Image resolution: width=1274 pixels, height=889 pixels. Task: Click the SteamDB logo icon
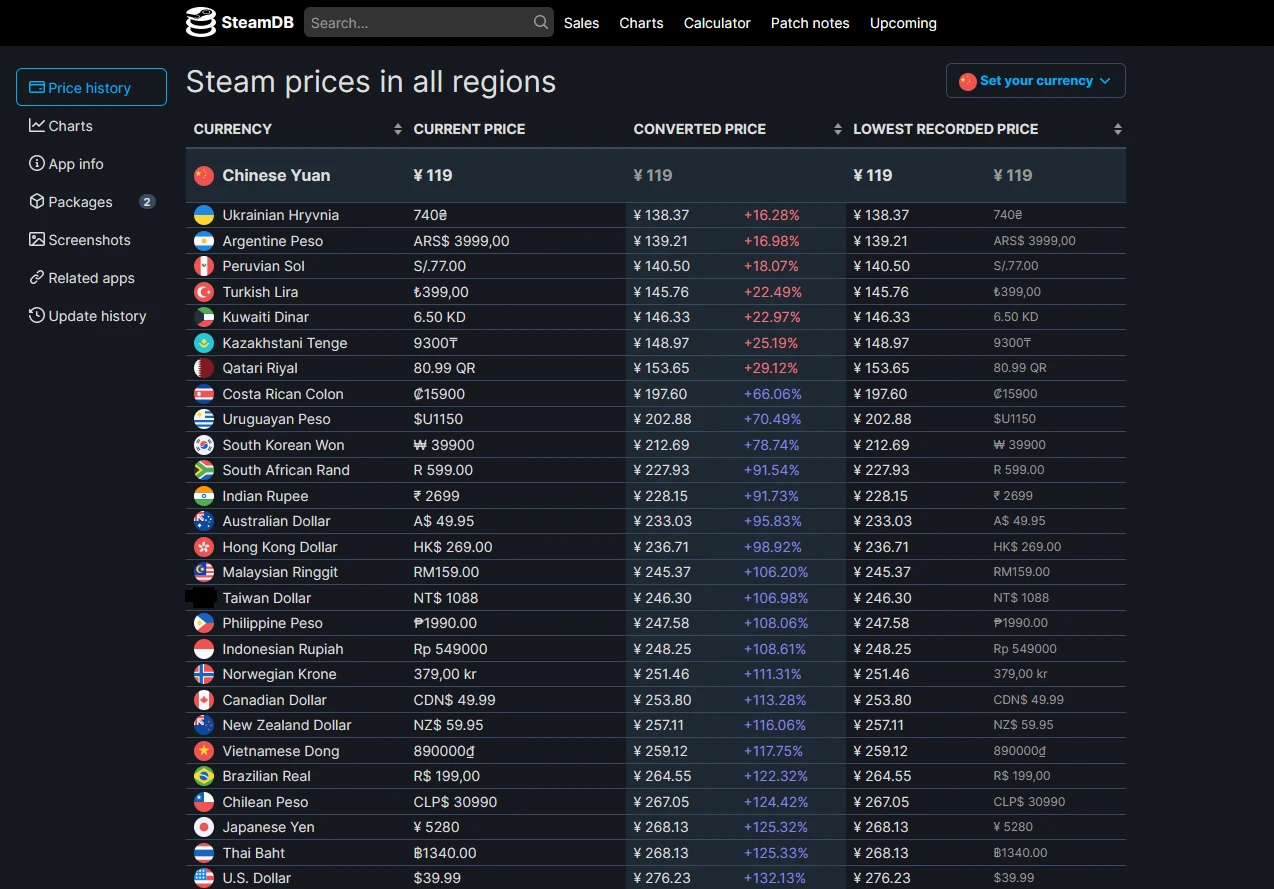[201, 22]
